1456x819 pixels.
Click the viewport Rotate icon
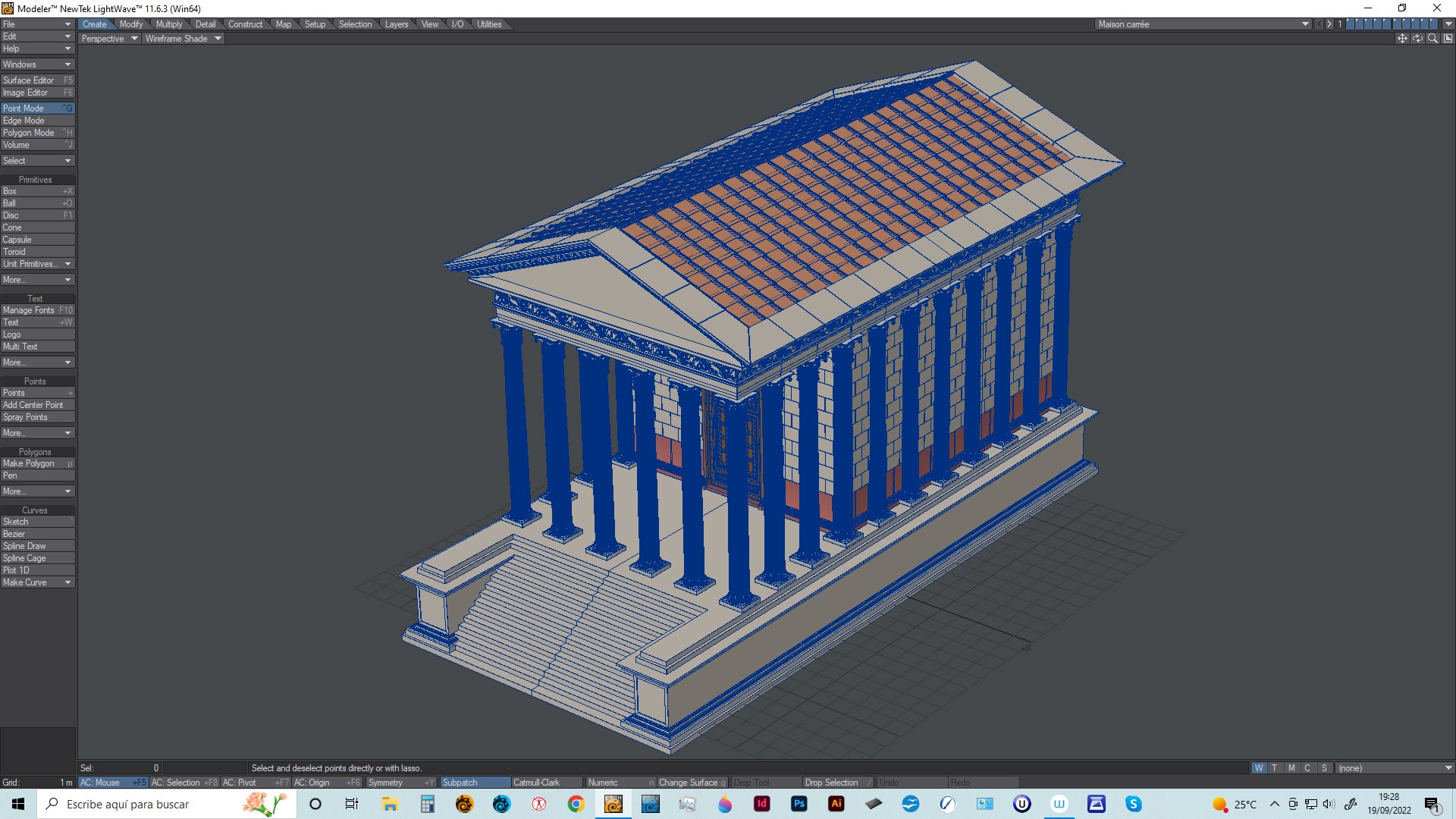tap(1417, 39)
